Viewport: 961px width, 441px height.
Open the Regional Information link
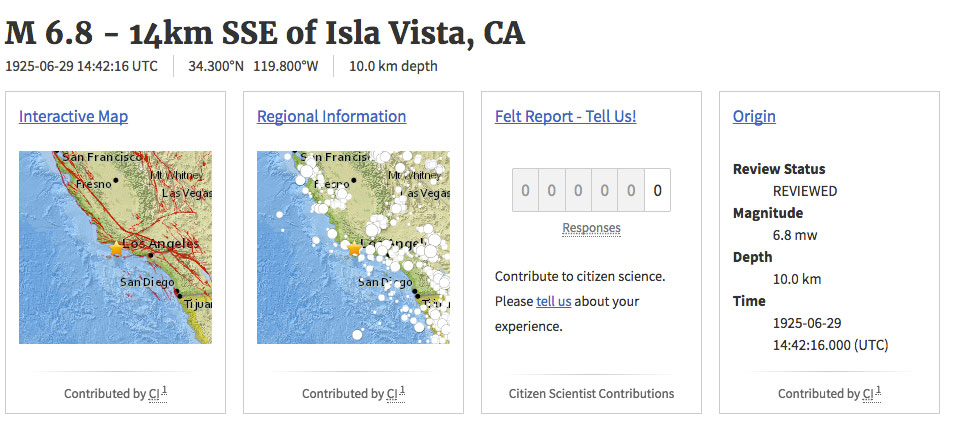(x=332, y=116)
